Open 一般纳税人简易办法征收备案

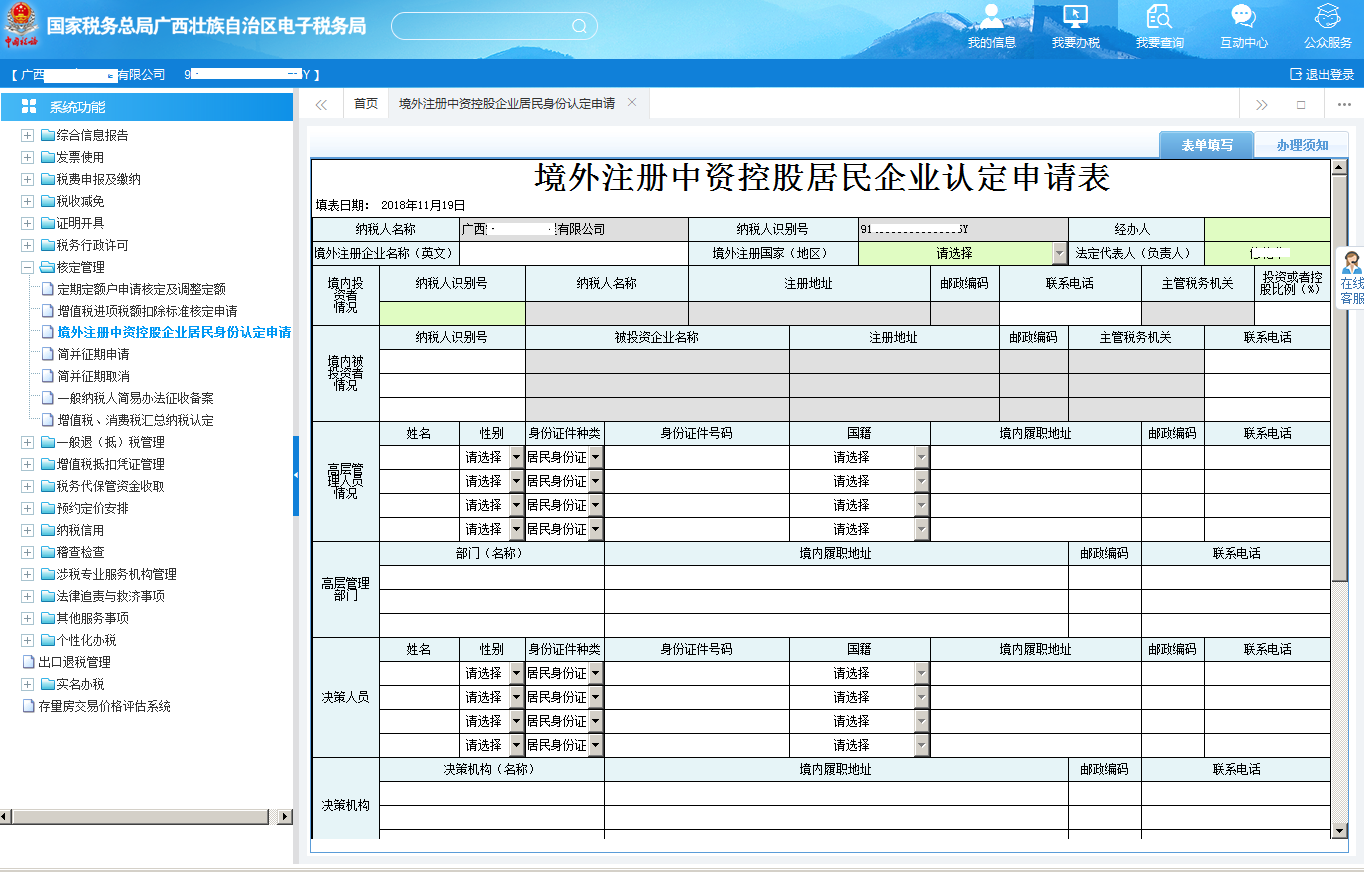135,398
